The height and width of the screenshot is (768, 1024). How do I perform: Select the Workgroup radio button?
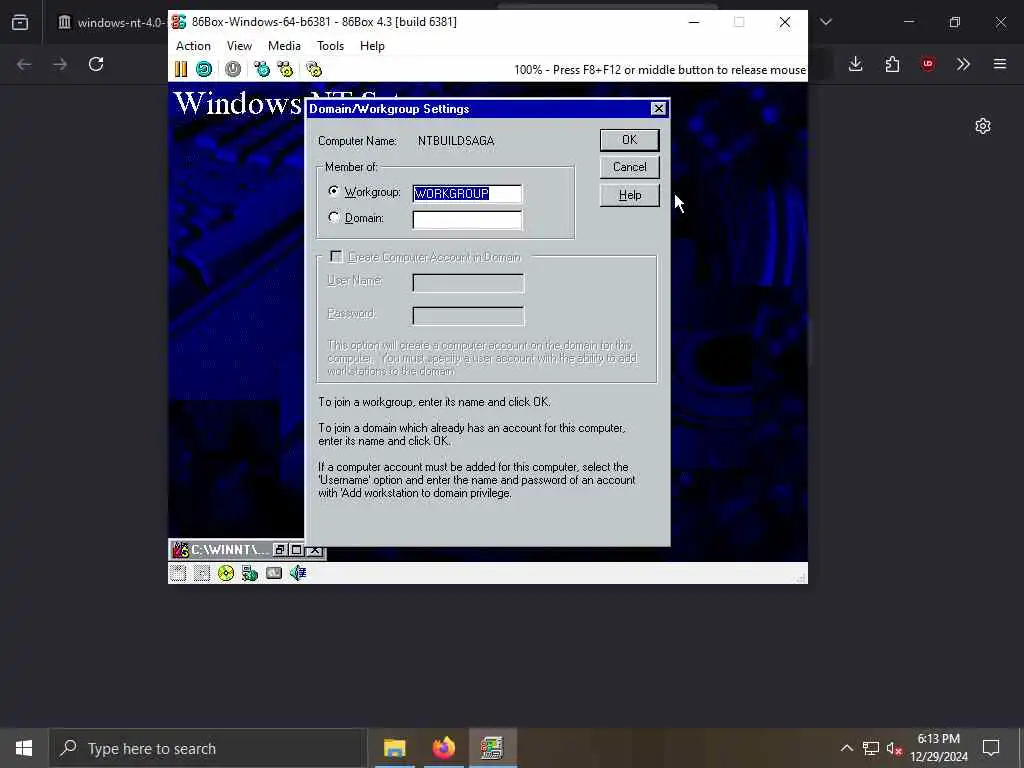click(x=334, y=191)
